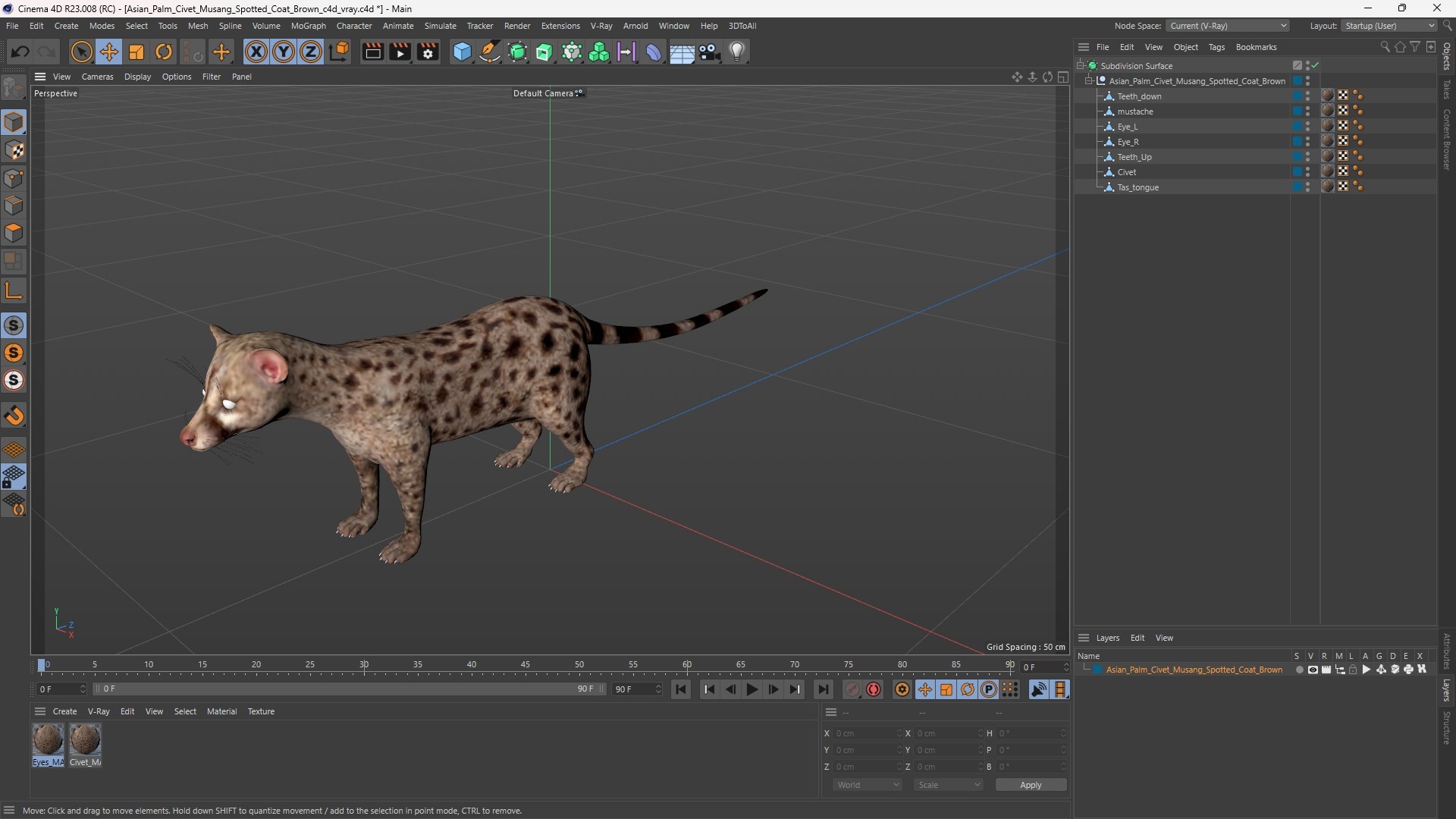
Task: Toggle Y axis lock
Action: point(284,52)
